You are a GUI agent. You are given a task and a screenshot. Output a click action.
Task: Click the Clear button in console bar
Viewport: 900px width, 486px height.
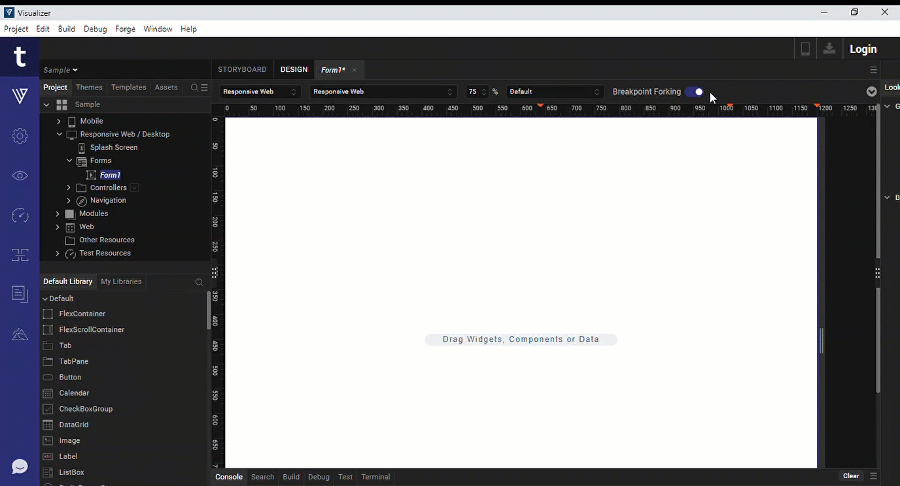point(850,476)
